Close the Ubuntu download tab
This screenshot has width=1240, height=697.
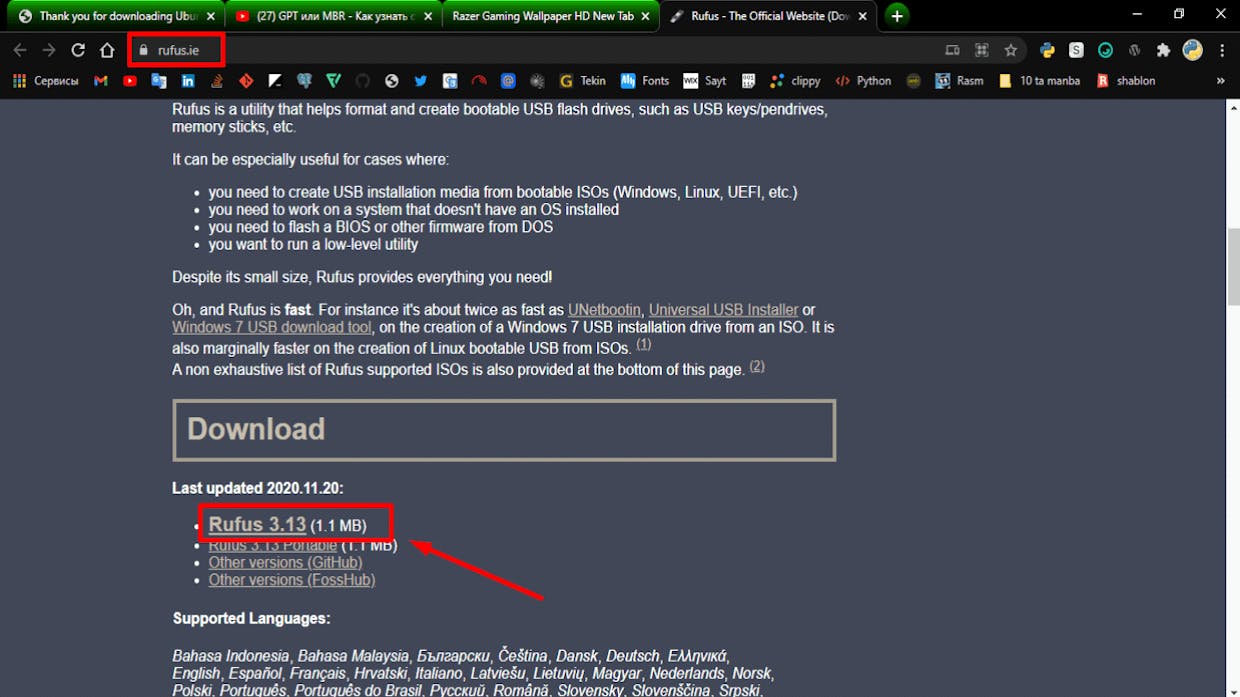tap(210, 16)
